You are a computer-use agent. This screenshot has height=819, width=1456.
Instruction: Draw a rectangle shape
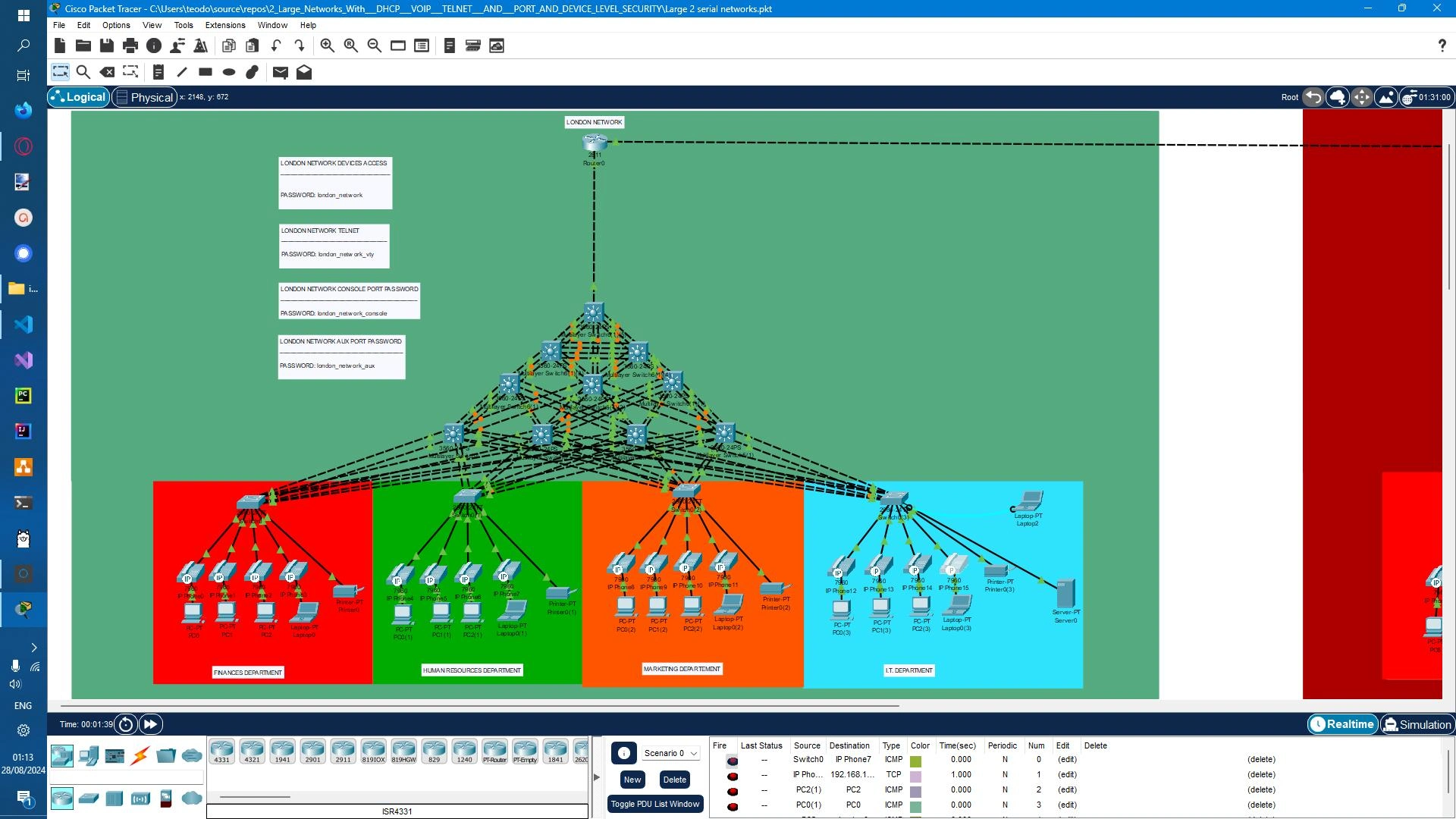pos(206,72)
